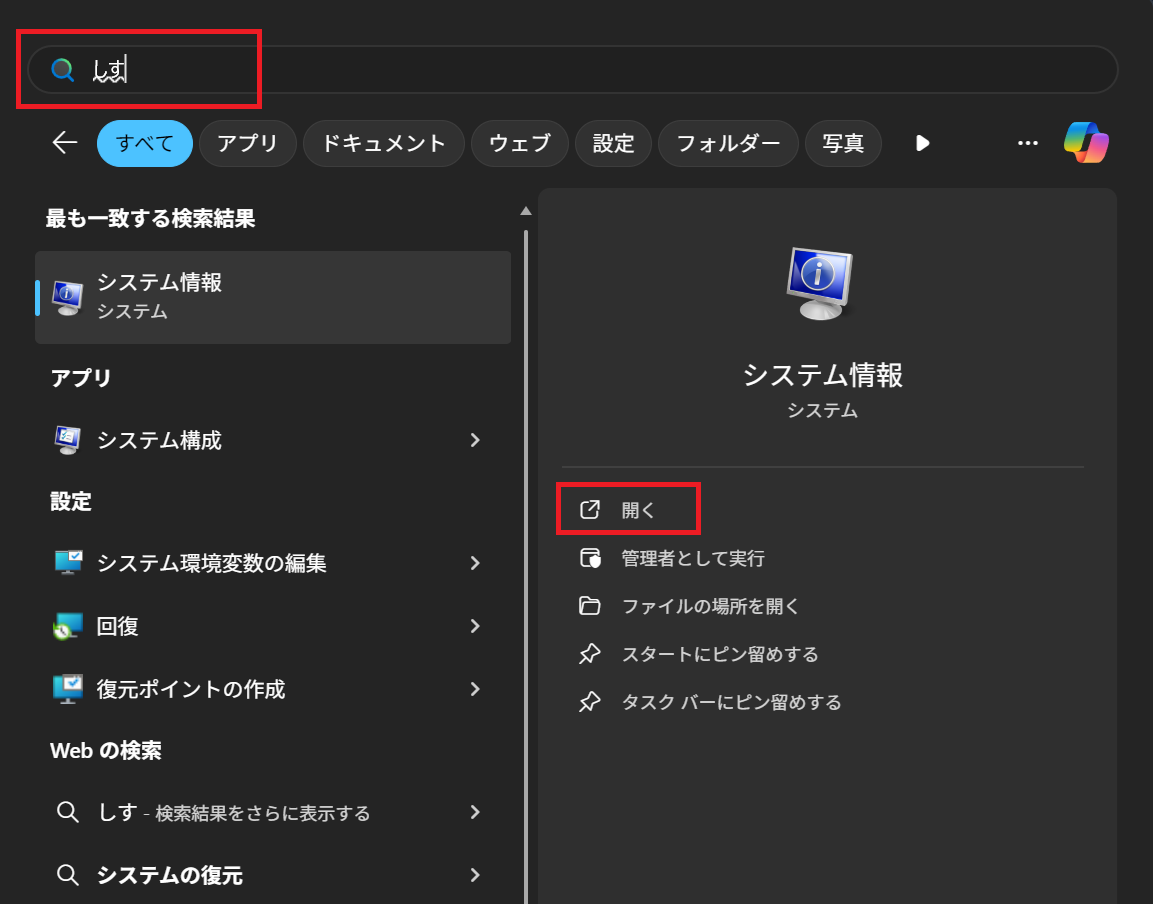Switch to the 設定 filter tab
The width and height of the screenshot is (1153, 904).
tap(613, 143)
